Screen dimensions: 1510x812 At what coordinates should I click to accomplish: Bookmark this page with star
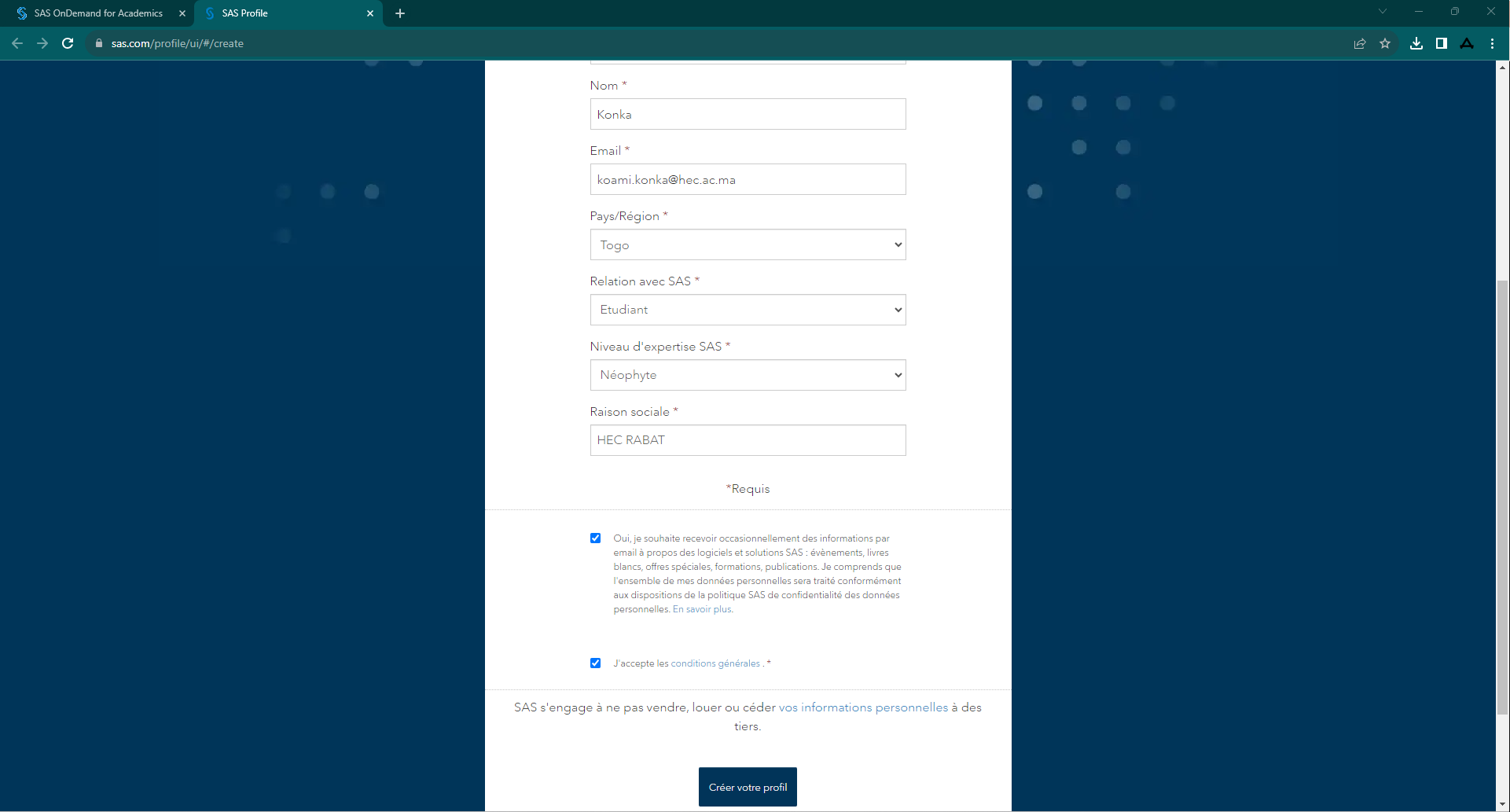[x=1385, y=43]
